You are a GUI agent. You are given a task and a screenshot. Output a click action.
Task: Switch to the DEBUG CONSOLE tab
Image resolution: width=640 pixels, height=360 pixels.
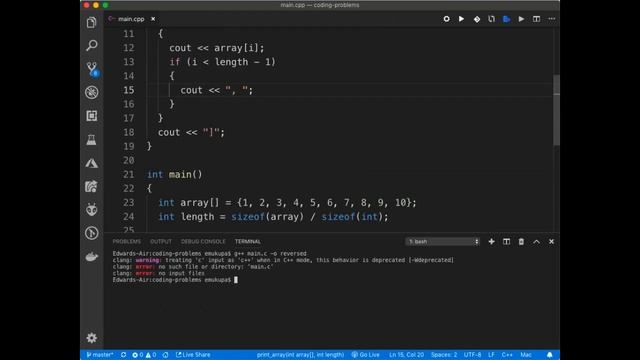203,242
